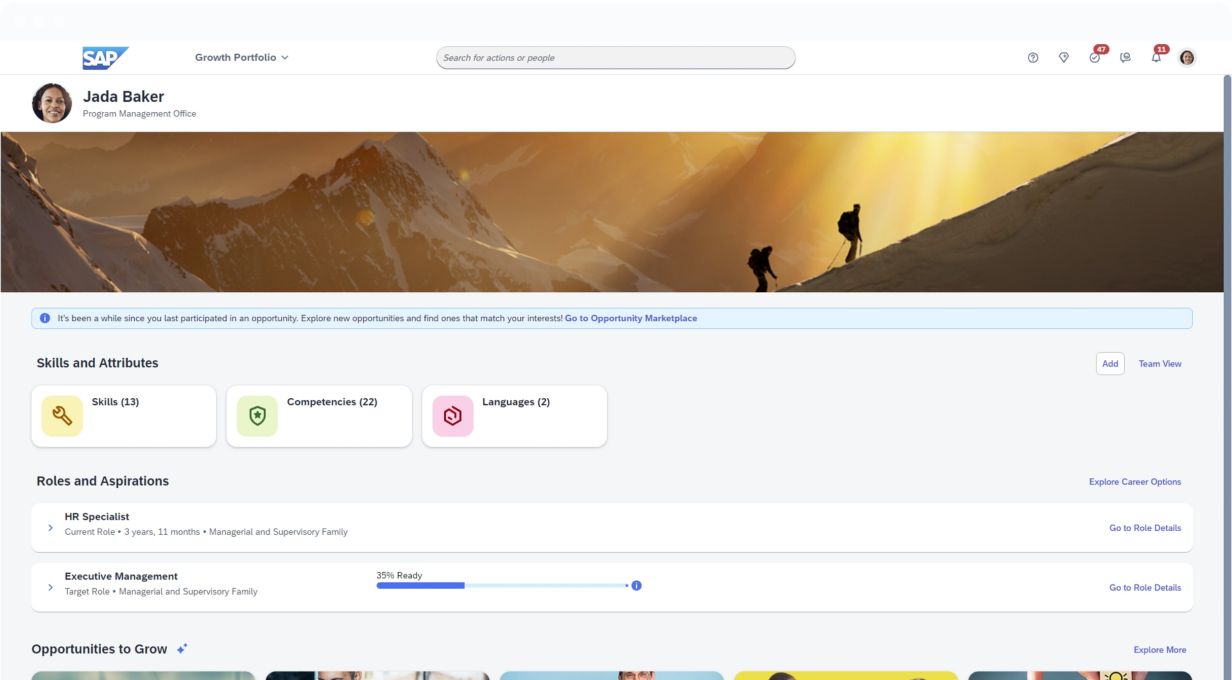The image size is (1232, 680).
Task: Open Team View link
Action: click(1159, 364)
